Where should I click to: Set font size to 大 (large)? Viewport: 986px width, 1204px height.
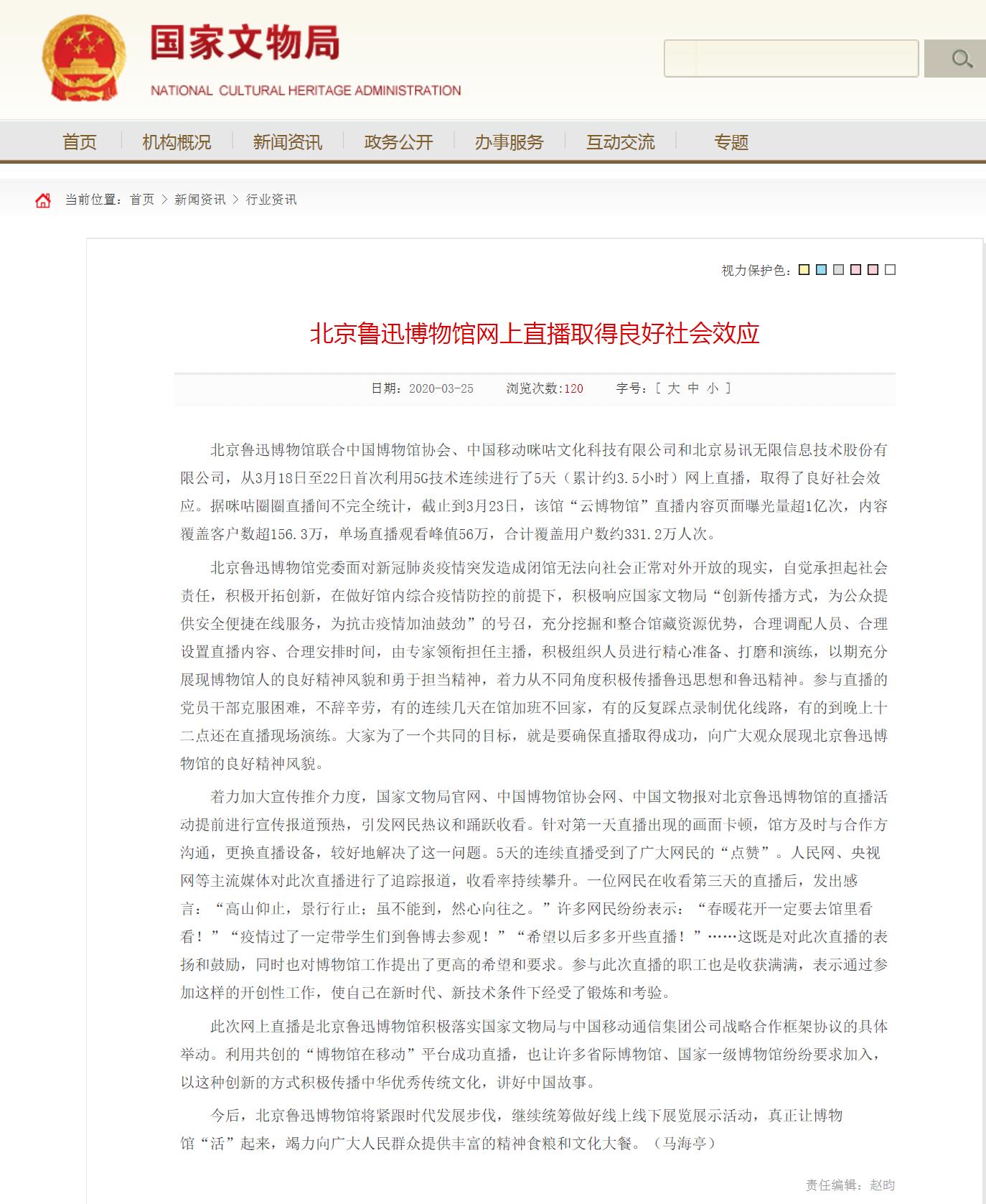coord(673,388)
